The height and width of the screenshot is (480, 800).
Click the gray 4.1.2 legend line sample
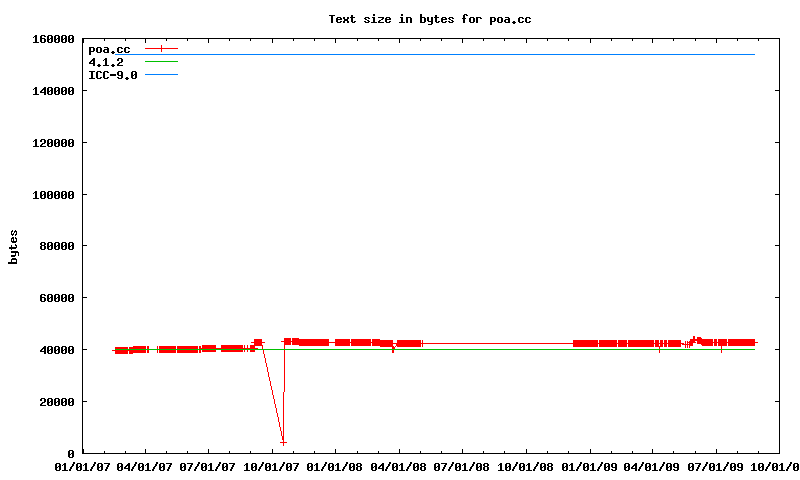coord(161,62)
